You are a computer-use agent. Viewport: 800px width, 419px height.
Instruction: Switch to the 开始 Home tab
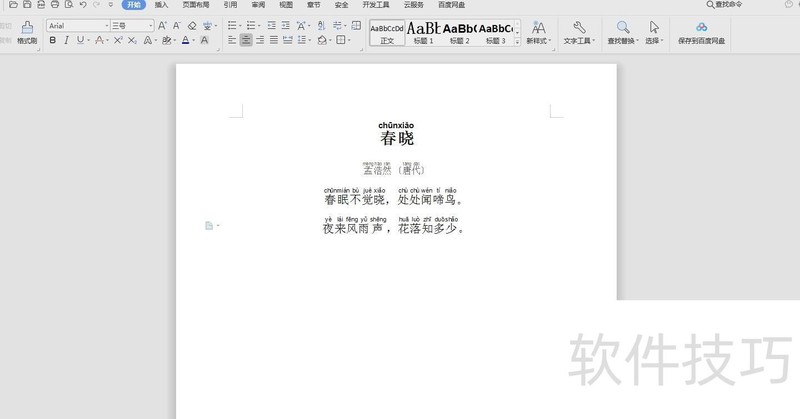click(x=134, y=5)
